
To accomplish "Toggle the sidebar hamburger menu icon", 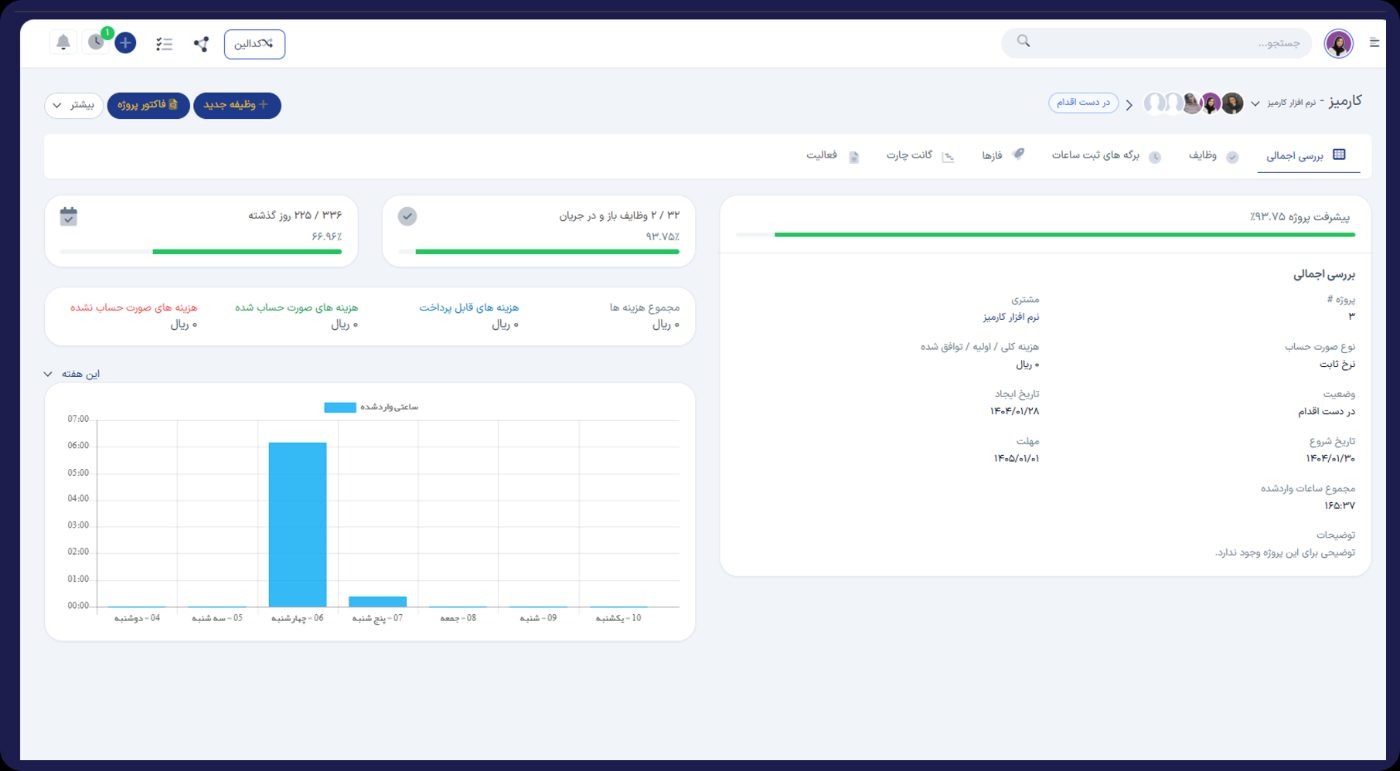I will pos(1374,43).
